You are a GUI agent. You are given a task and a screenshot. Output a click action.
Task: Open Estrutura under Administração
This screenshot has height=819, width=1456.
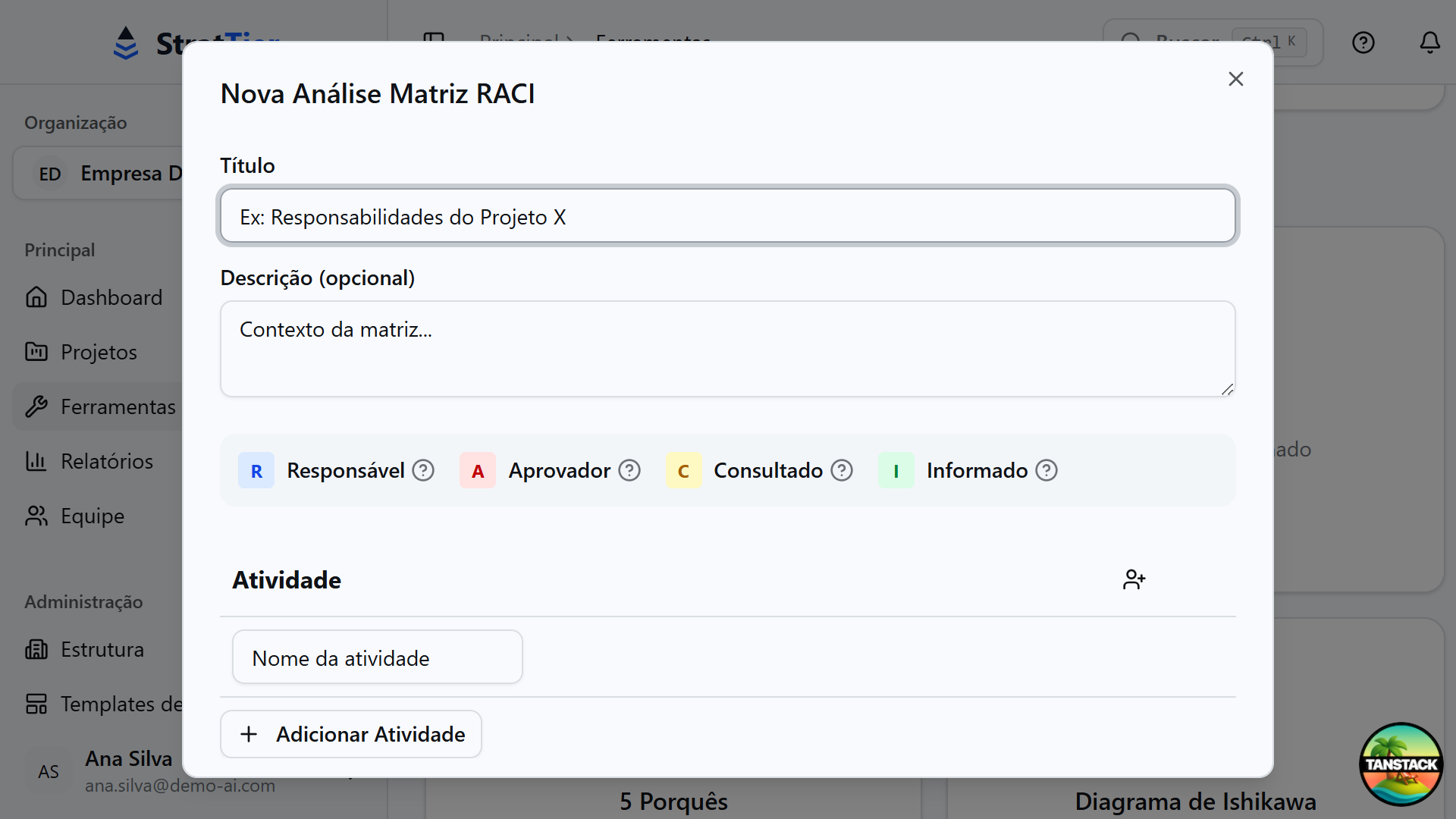tap(102, 649)
